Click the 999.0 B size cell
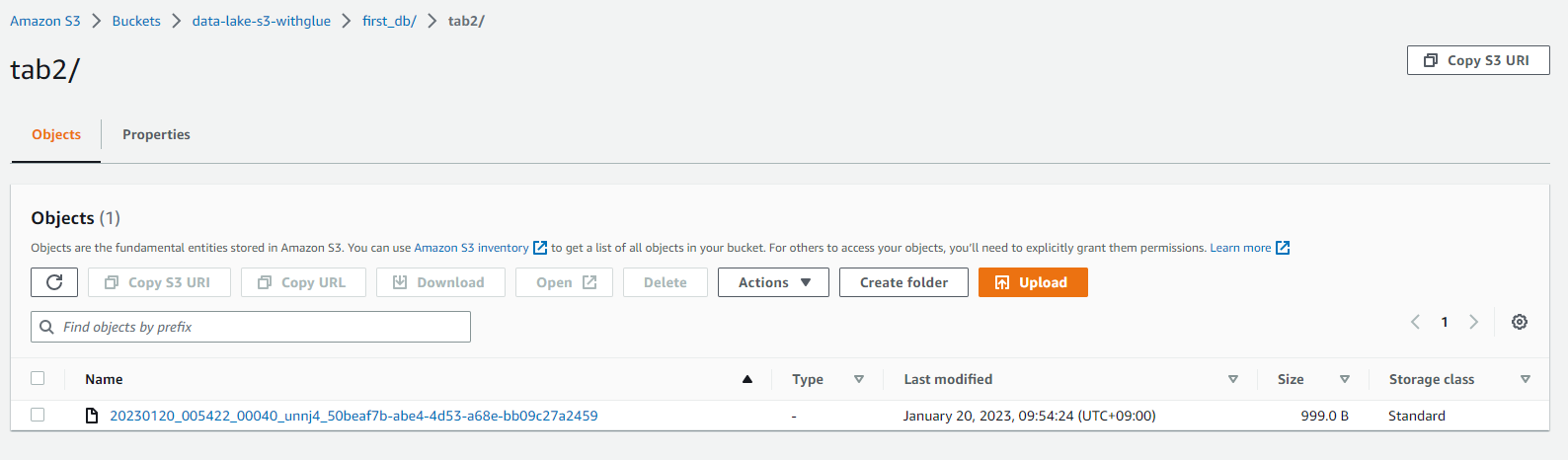Screen dimensions: 1568x460 [1324, 416]
